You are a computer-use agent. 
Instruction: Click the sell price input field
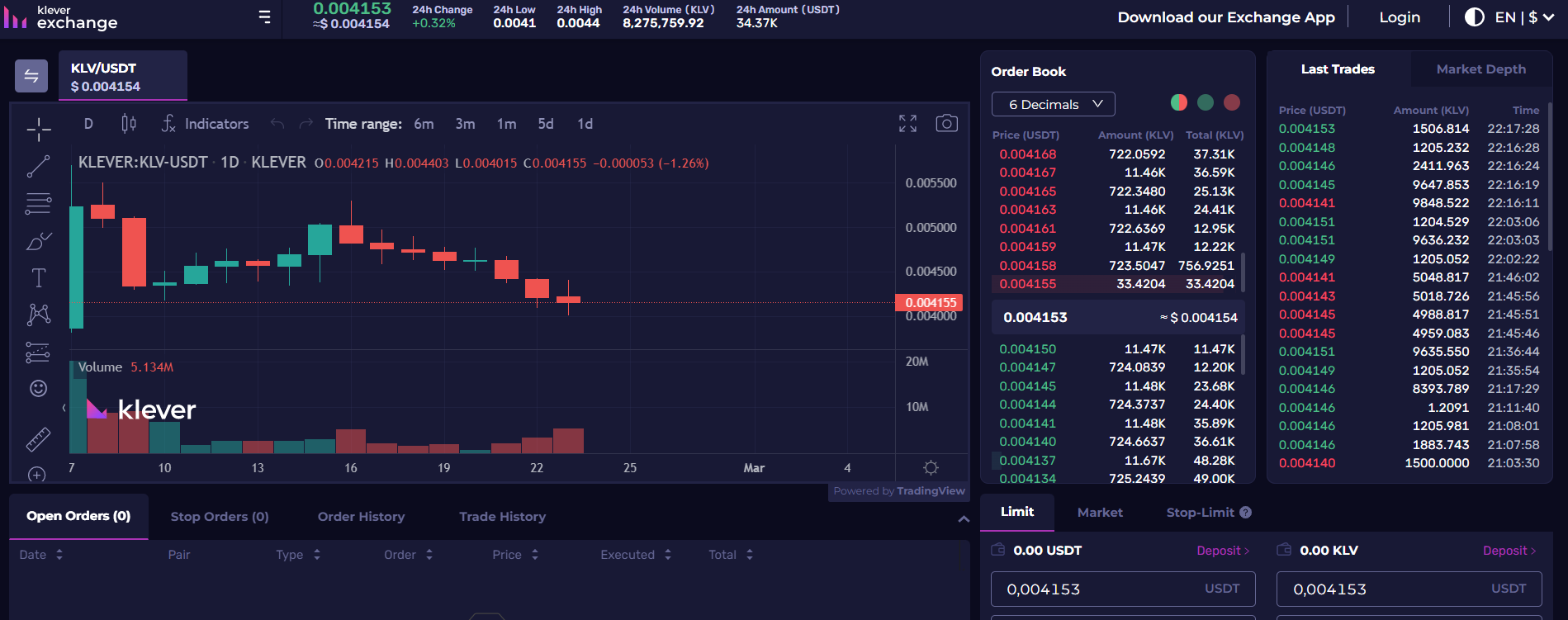point(1409,589)
